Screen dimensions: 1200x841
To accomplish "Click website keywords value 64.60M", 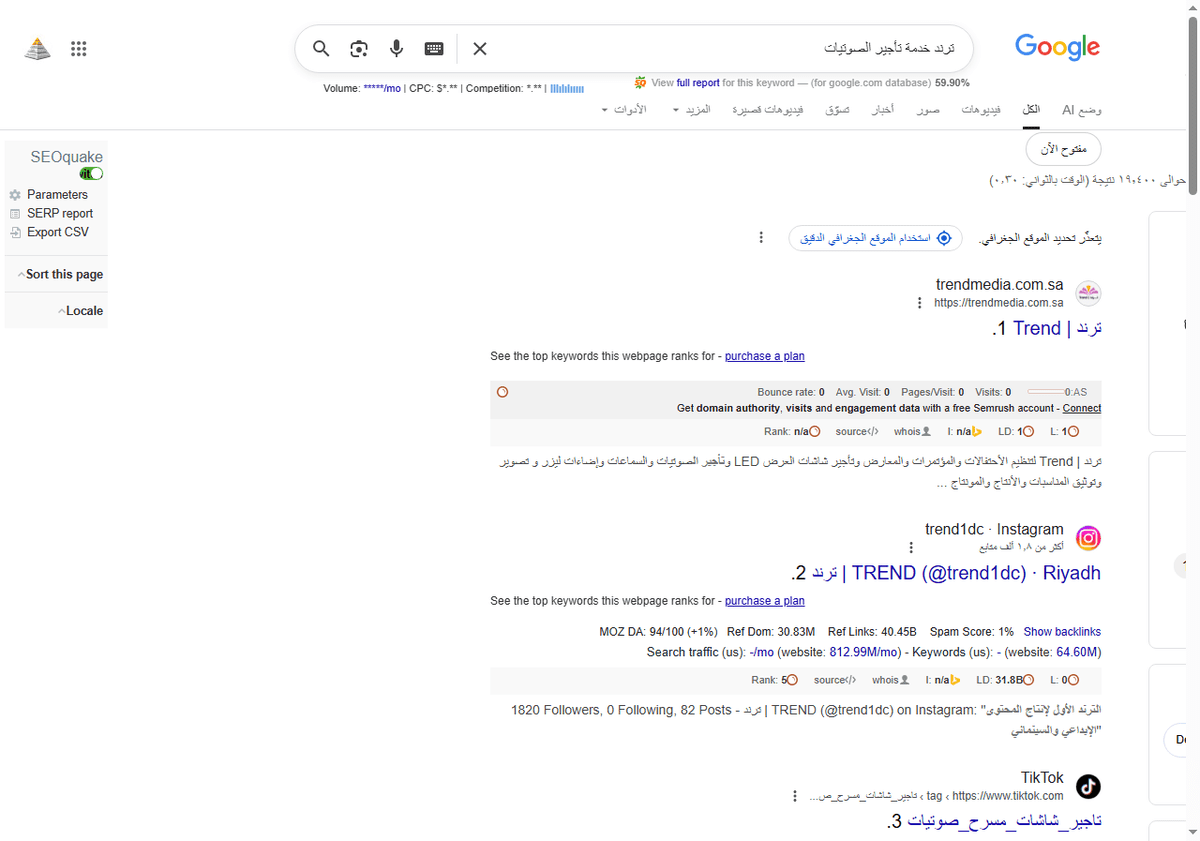I will [1078, 652].
